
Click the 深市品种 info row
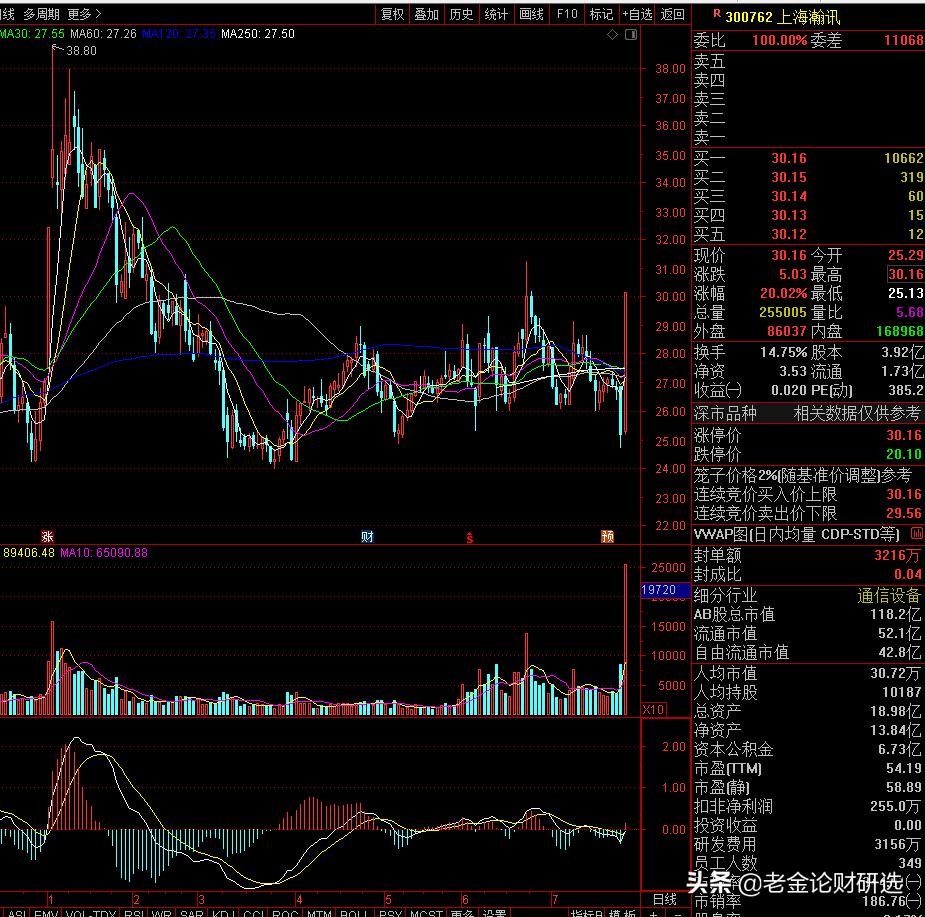coord(808,413)
